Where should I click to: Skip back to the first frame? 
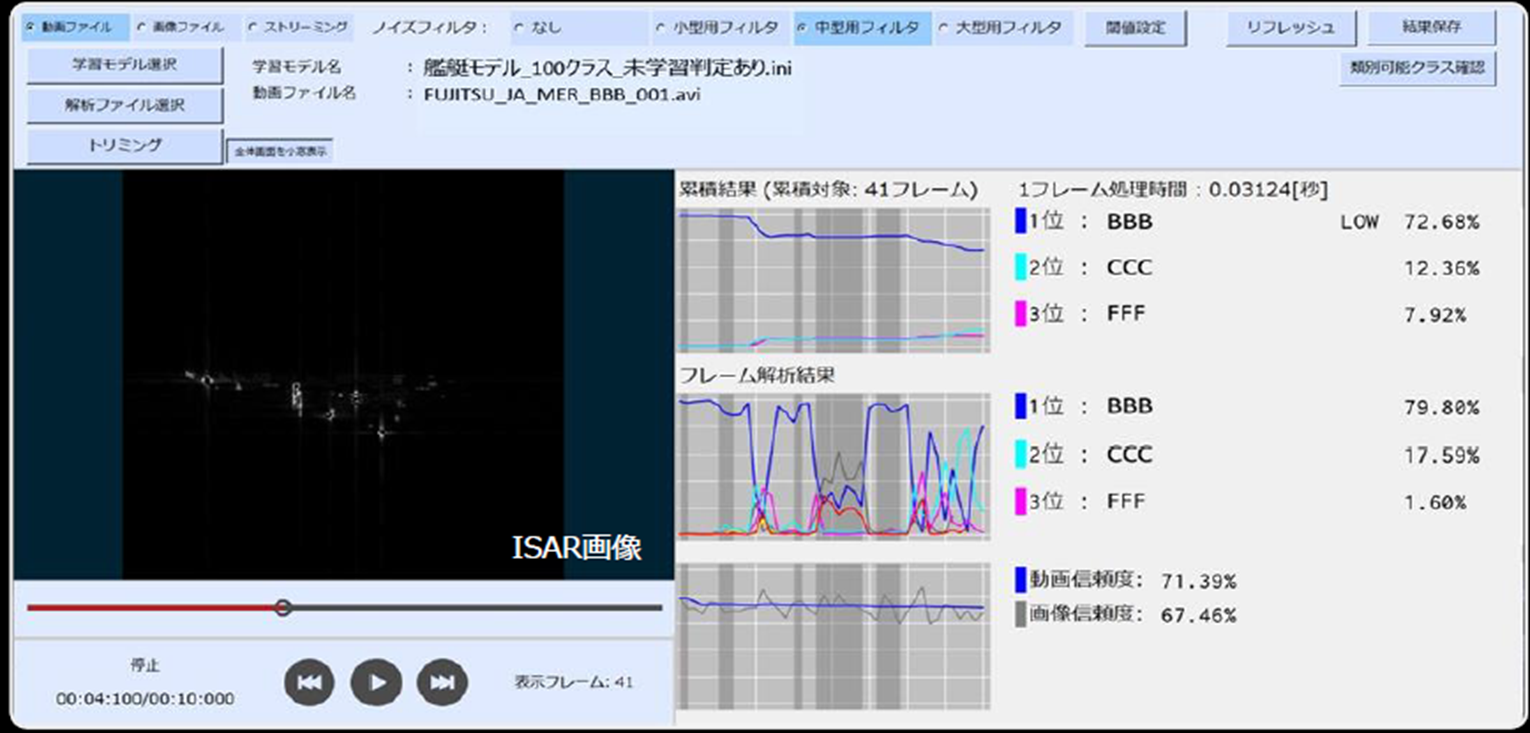click(309, 682)
